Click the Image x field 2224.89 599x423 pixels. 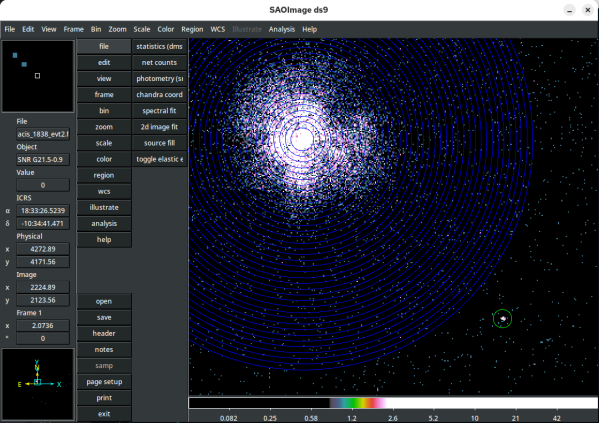coord(43,287)
